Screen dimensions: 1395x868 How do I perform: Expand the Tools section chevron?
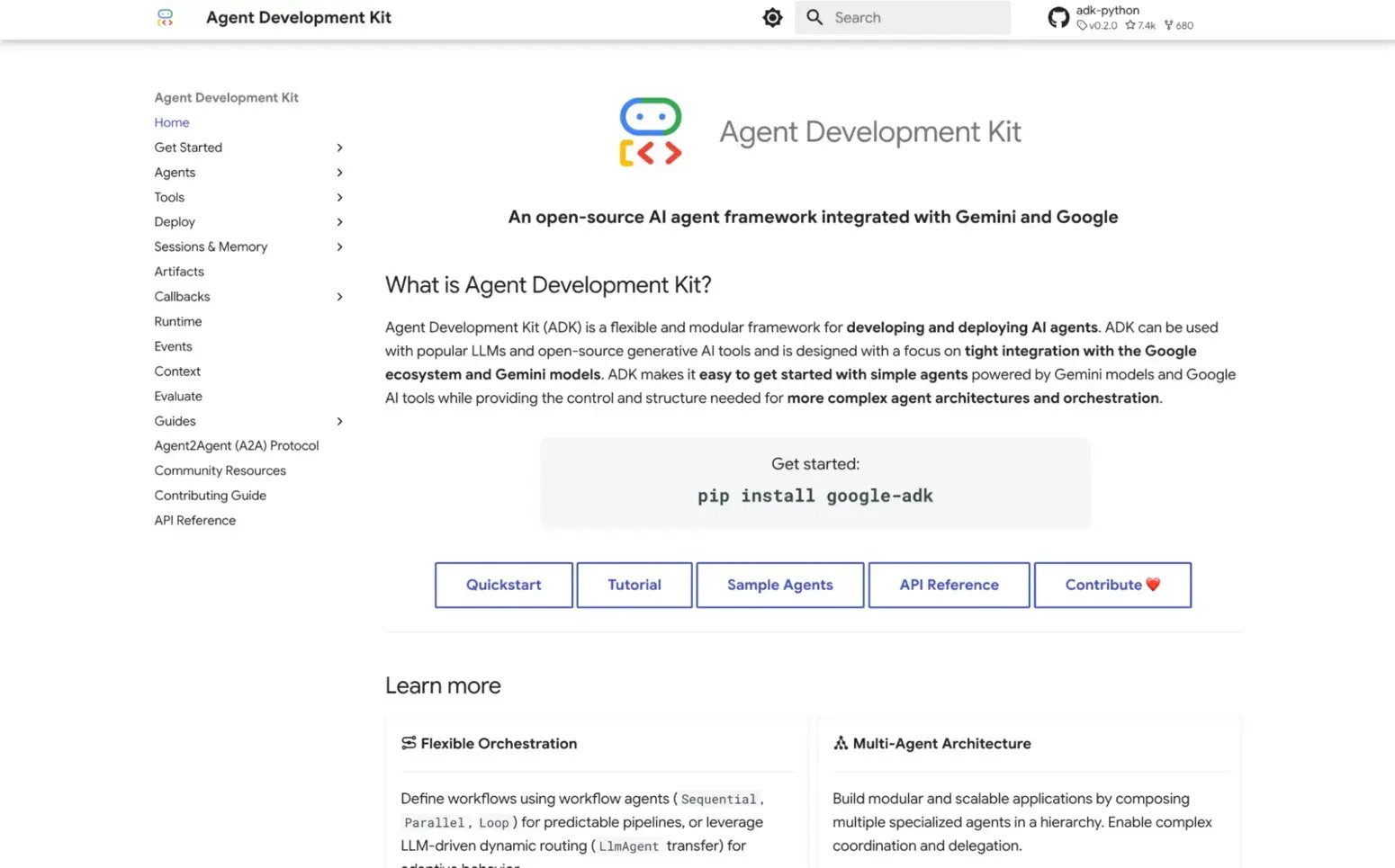[339, 197]
